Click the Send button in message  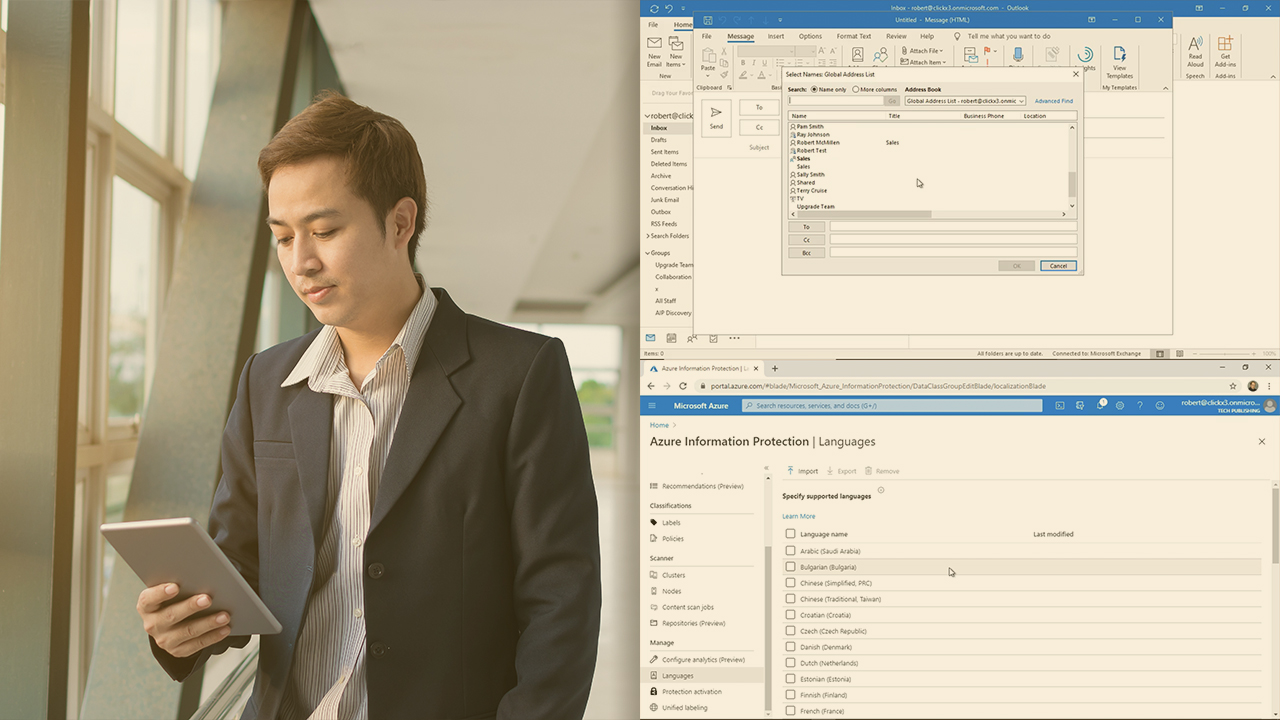pos(716,118)
